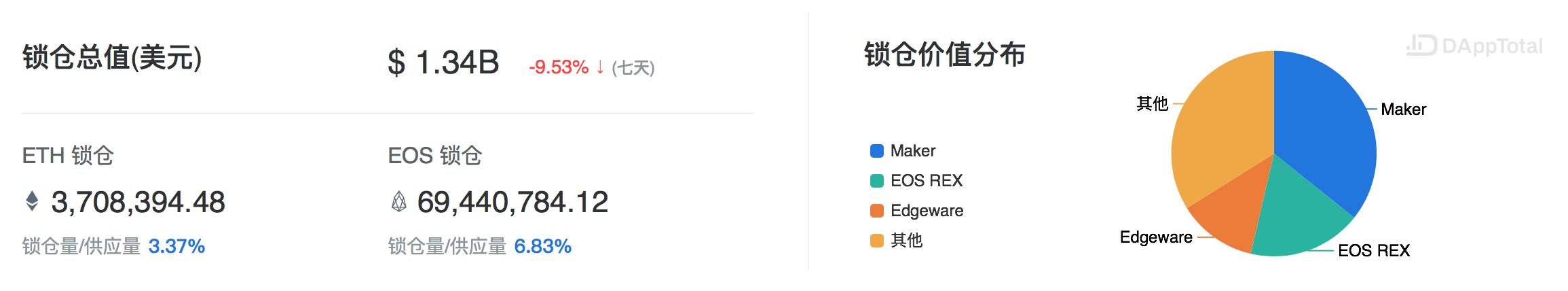Click the 3.37% ETH lock ratio

(x=176, y=246)
